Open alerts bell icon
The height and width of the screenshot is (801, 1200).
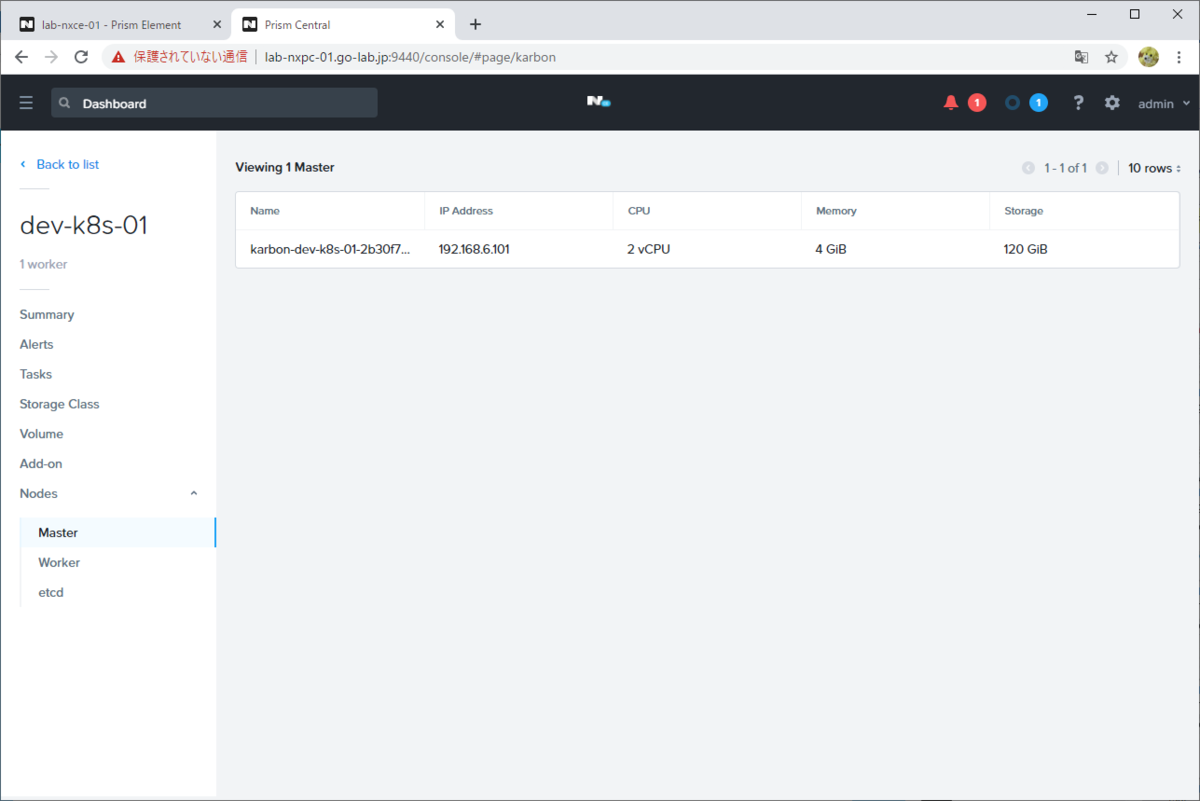tap(951, 102)
